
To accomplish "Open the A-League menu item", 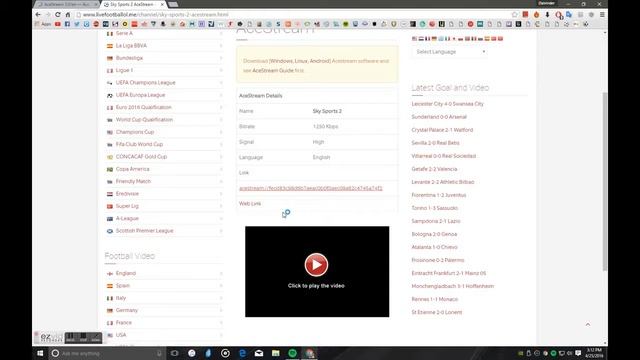I will (127, 218).
